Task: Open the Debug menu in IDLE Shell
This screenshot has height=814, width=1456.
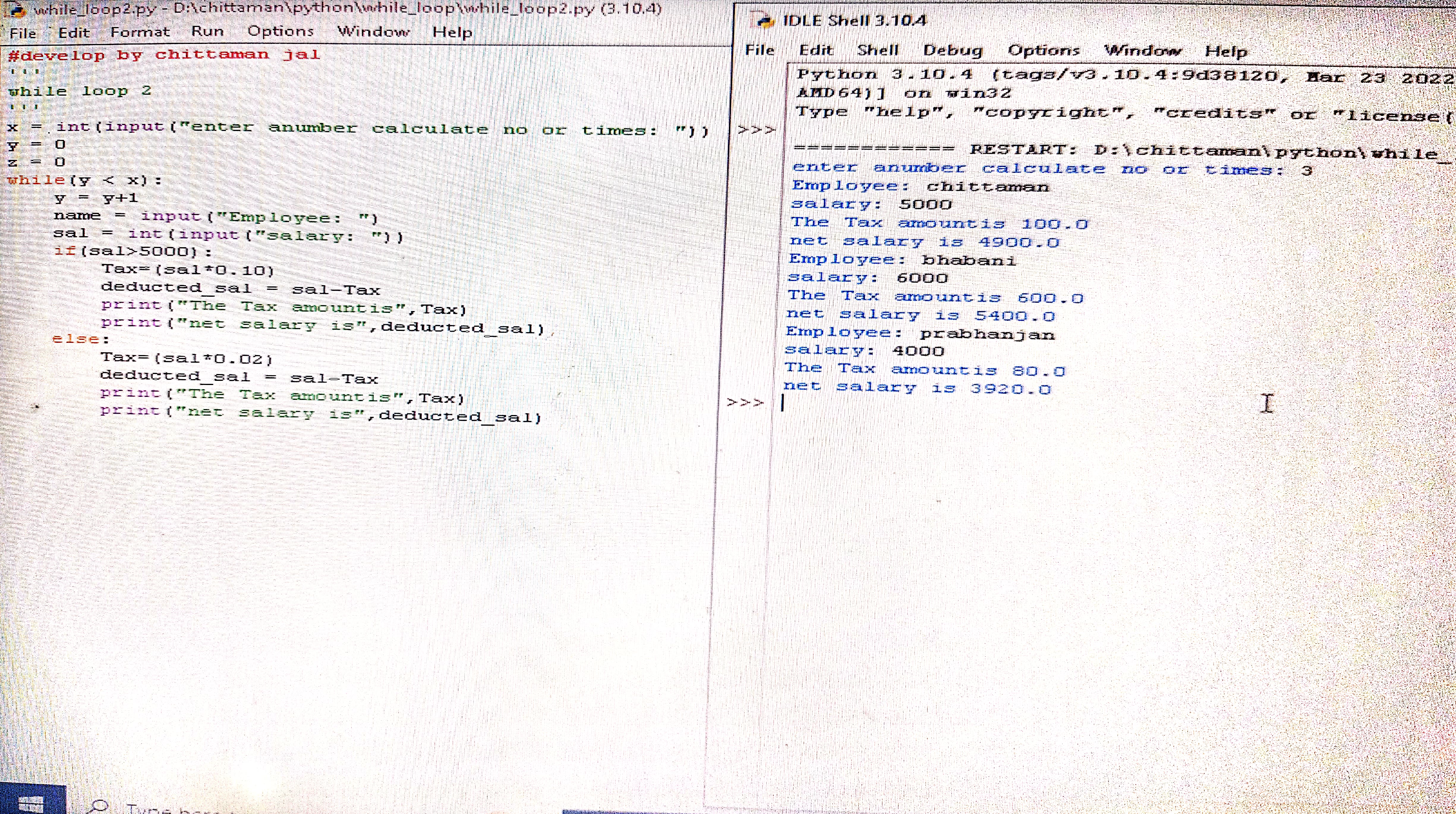Action: (952, 50)
